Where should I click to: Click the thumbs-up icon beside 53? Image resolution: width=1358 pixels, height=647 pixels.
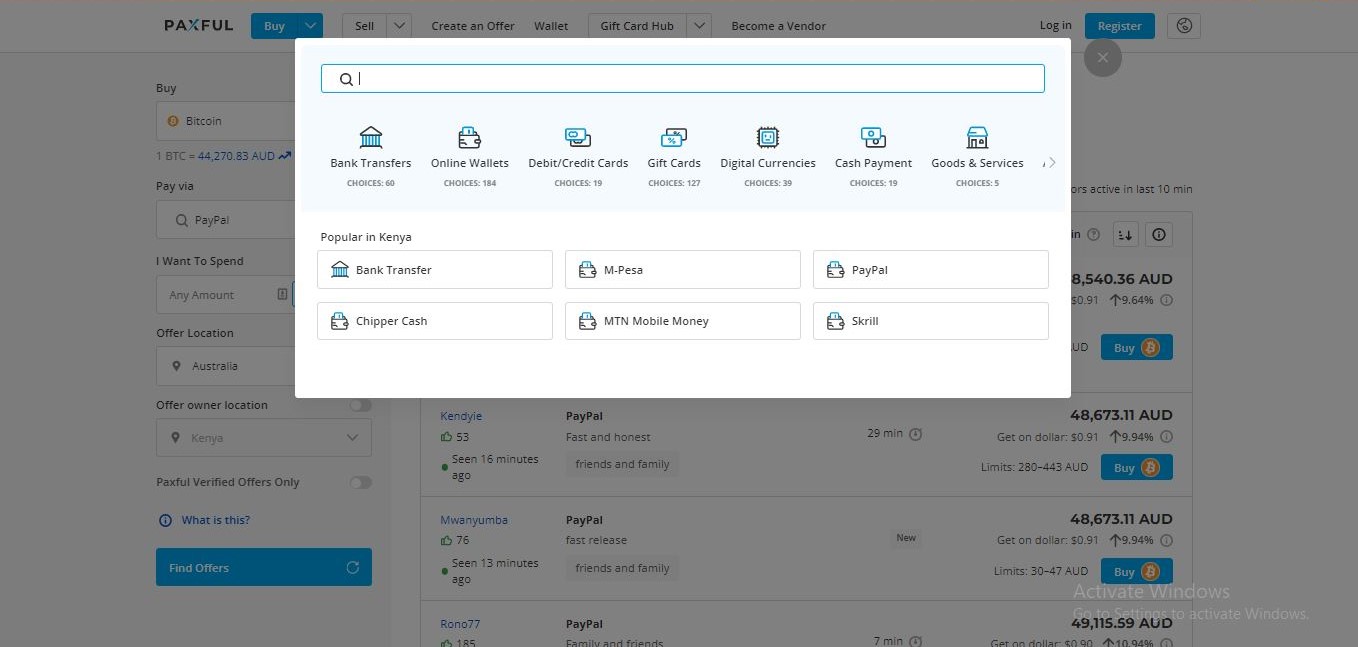tap(446, 437)
